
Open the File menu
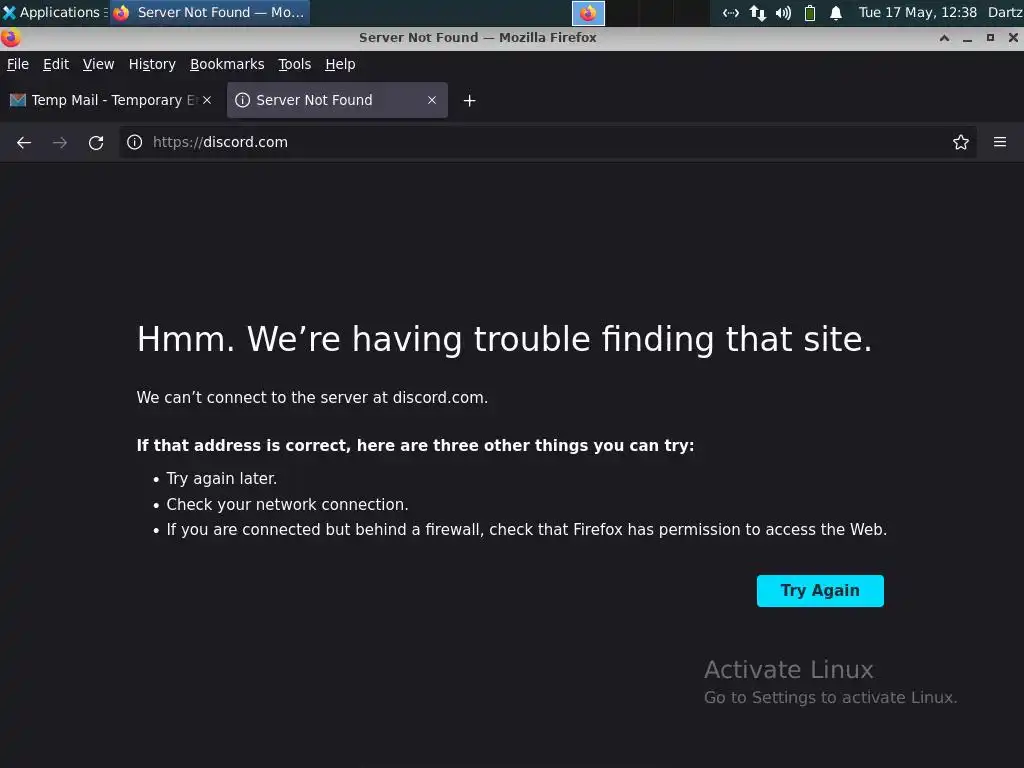click(x=18, y=64)
